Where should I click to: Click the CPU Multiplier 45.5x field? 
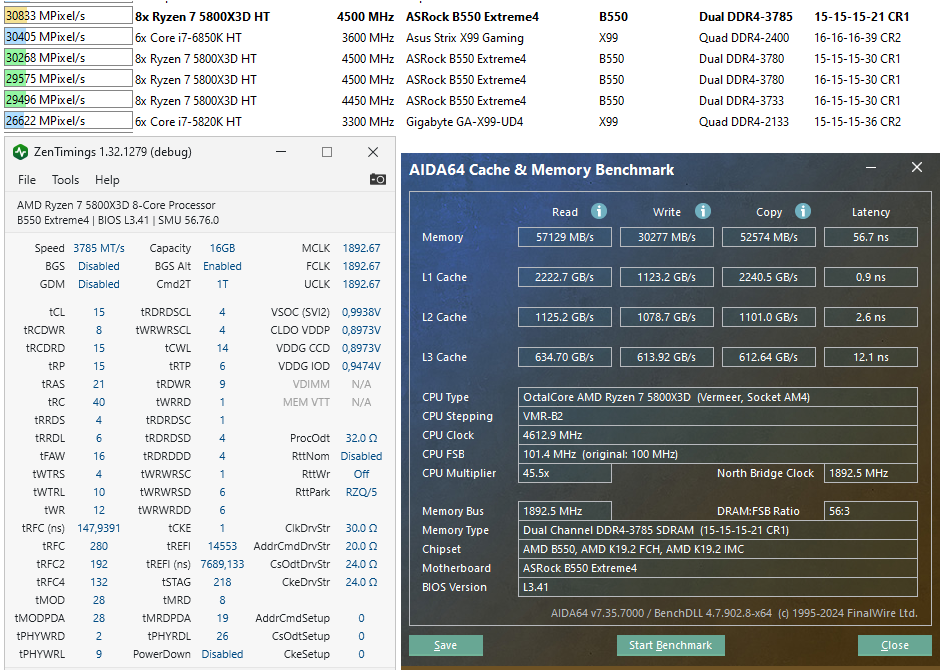pyautogui.click(x=565, y=473)
